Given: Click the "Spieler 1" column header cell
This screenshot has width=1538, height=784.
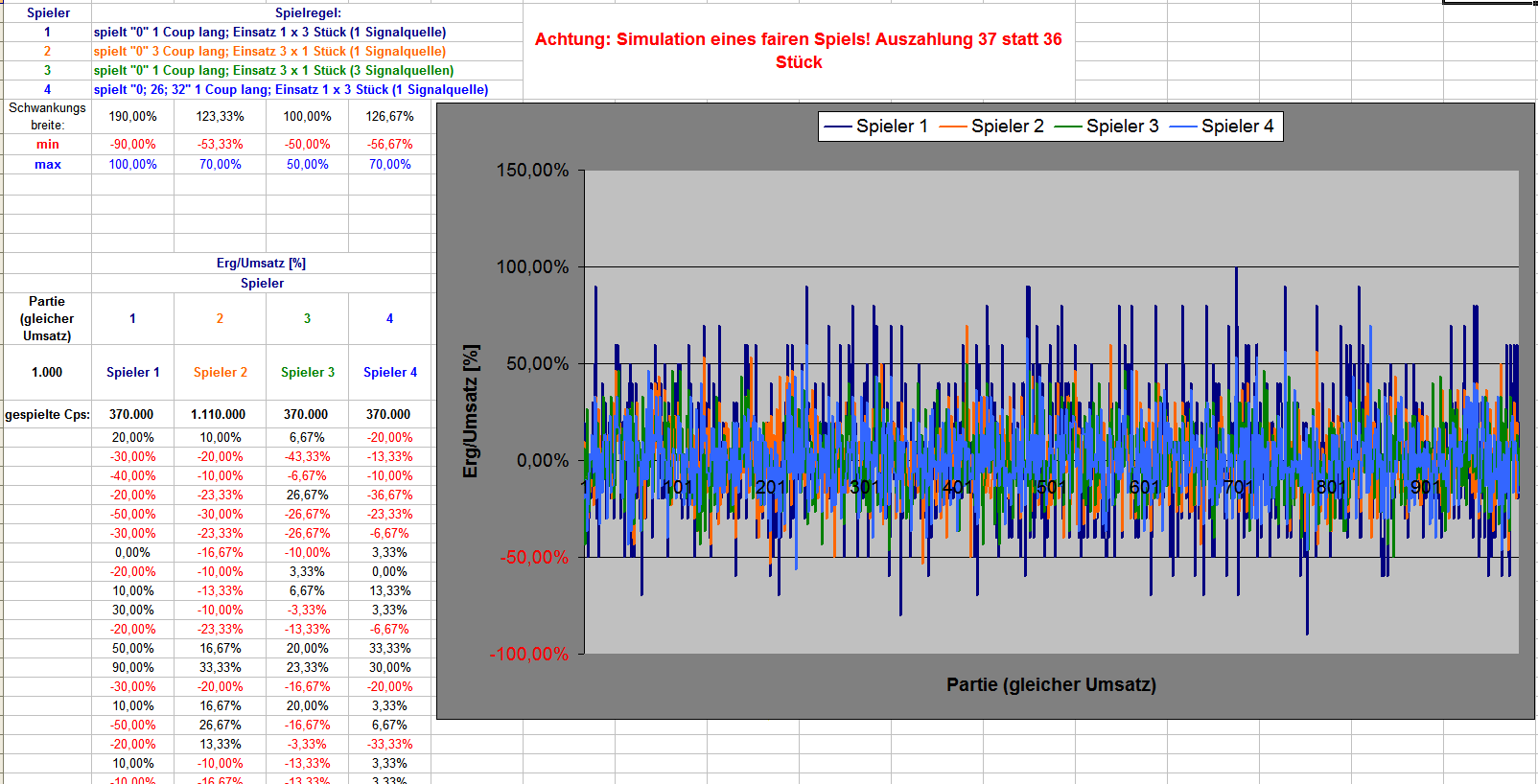Looking at the screenshot, I should click(132, 372).
